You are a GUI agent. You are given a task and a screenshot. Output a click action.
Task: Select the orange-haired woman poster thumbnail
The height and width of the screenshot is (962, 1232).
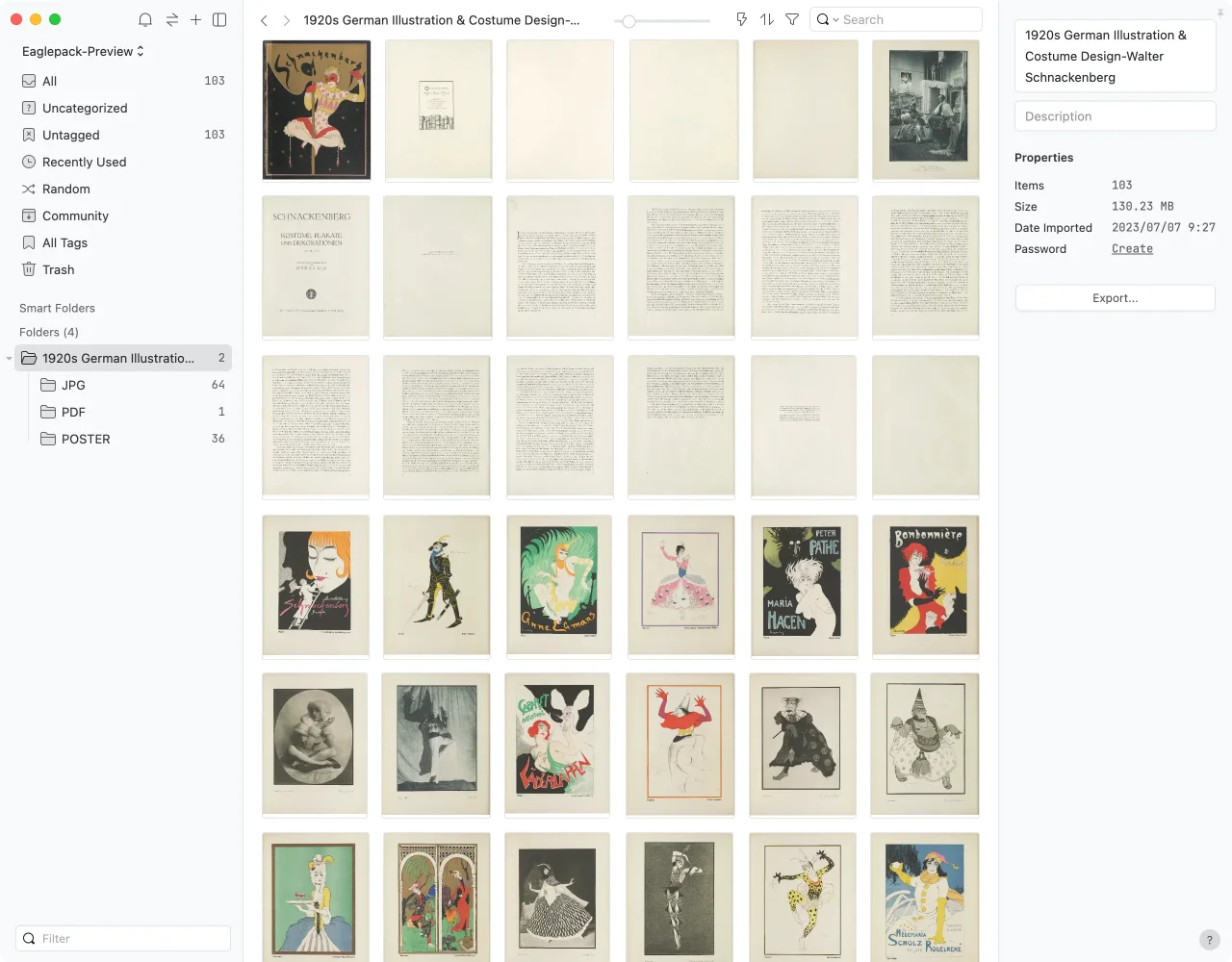click(x=316, y=586)
